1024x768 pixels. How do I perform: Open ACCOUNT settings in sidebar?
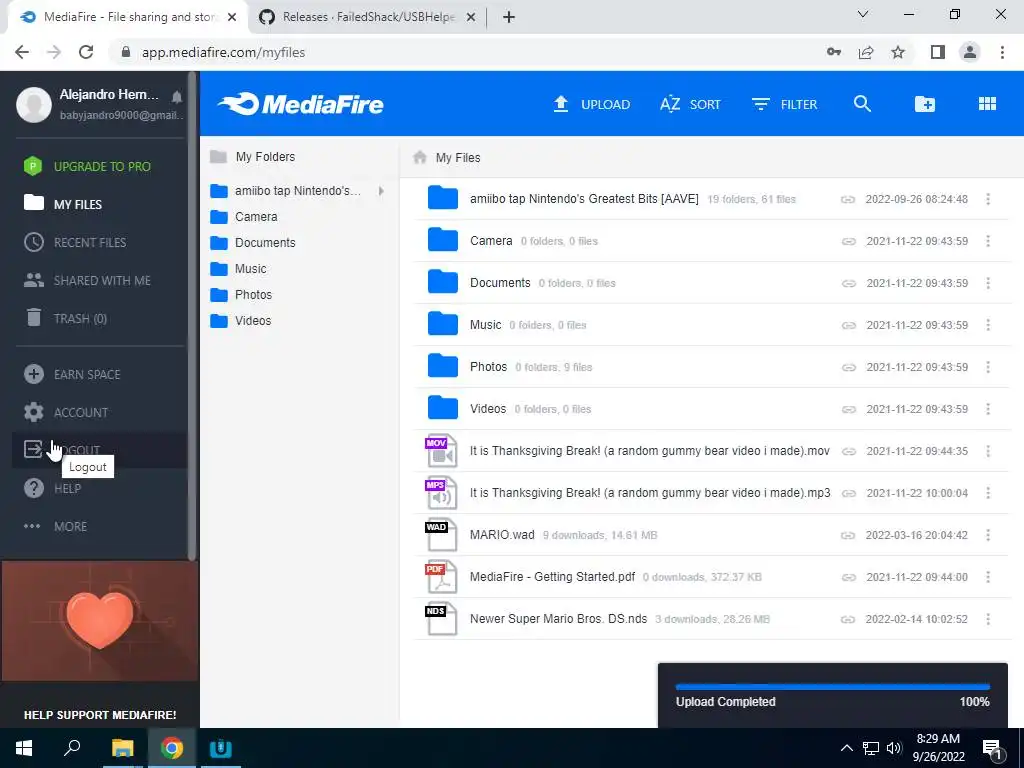66,412
